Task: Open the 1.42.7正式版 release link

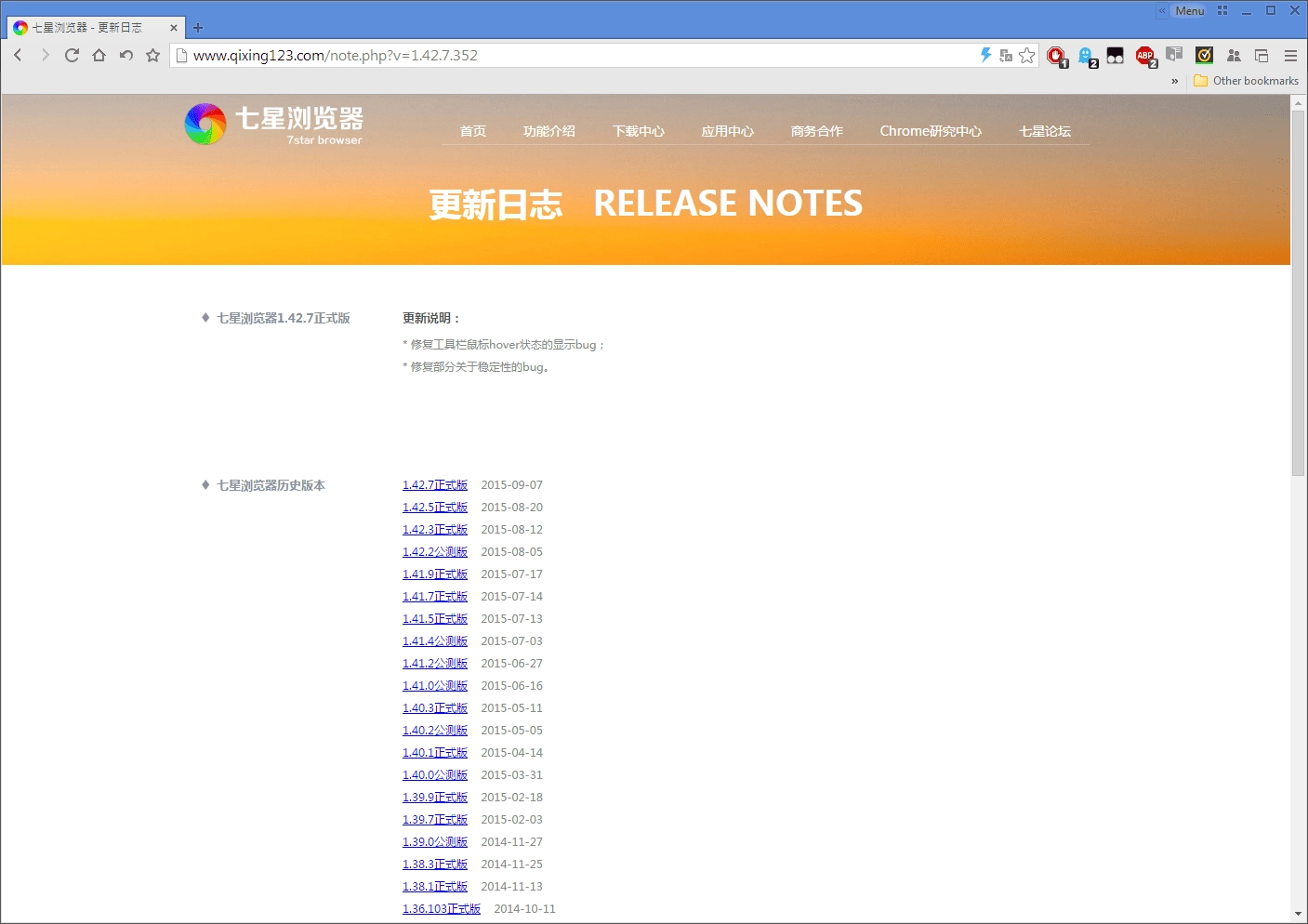Action: point(435,485)
